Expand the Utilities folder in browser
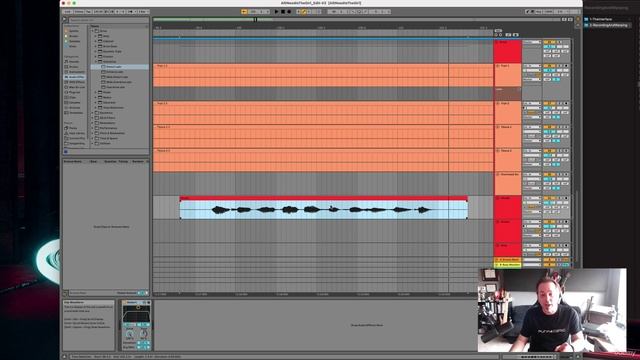 click(93, 143)
